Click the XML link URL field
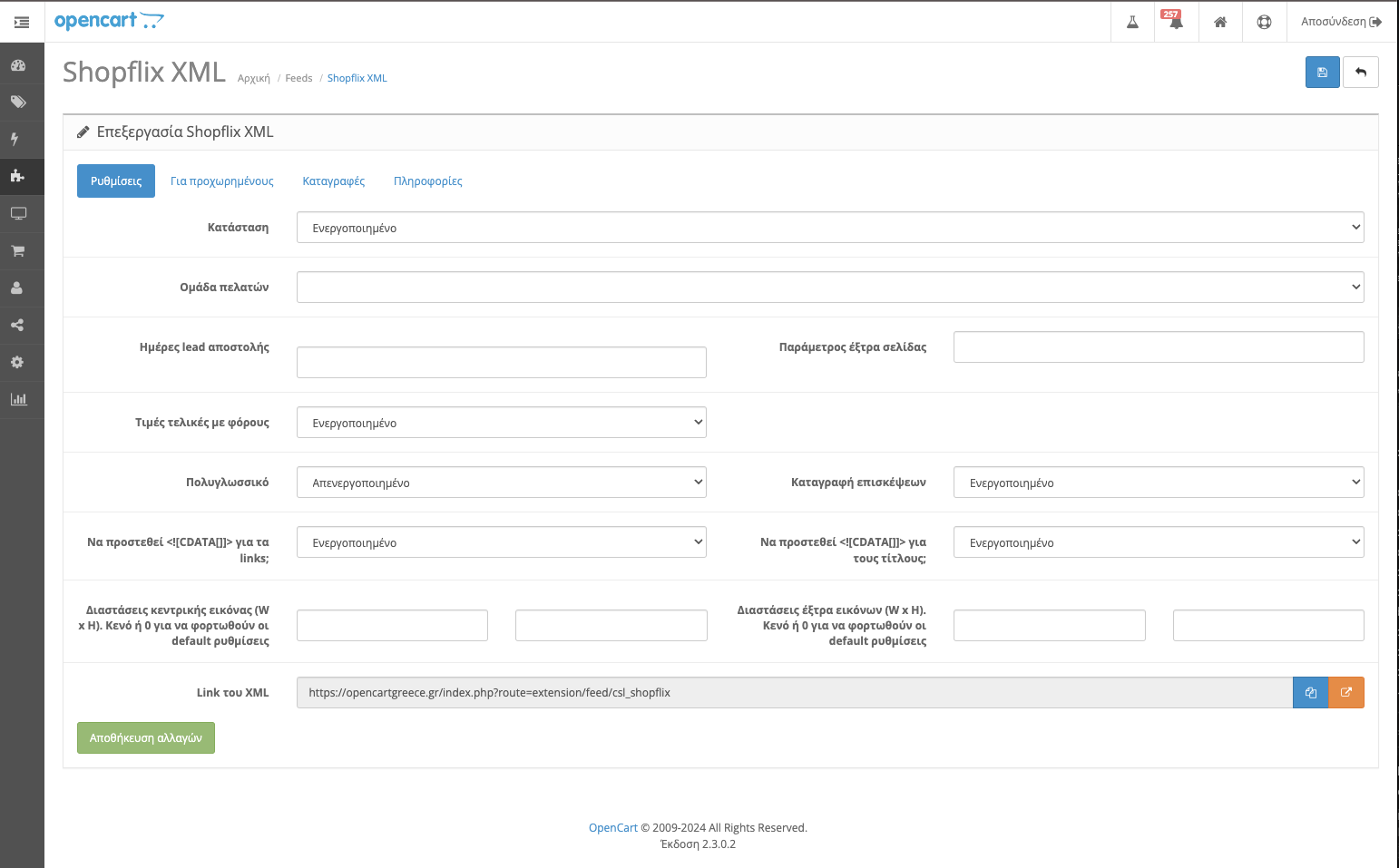Image resolution: width=1399 pixels, height=868 pixels. (x=795, y=693)
